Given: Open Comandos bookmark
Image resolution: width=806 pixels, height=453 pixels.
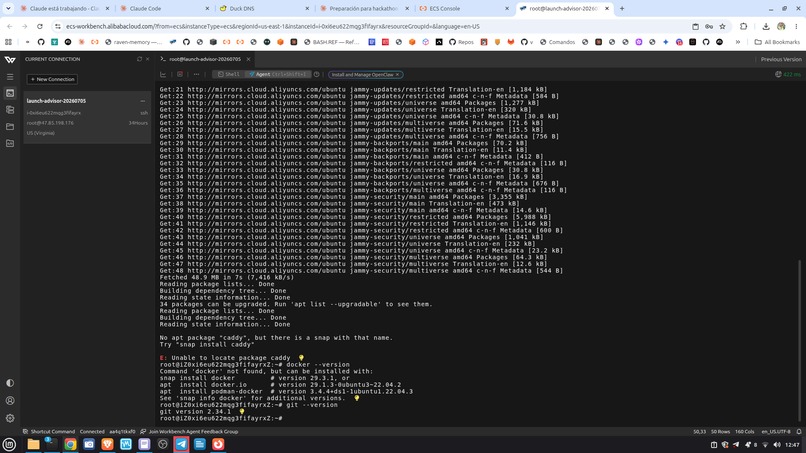Looking at the screenshot, I should 557,42.
